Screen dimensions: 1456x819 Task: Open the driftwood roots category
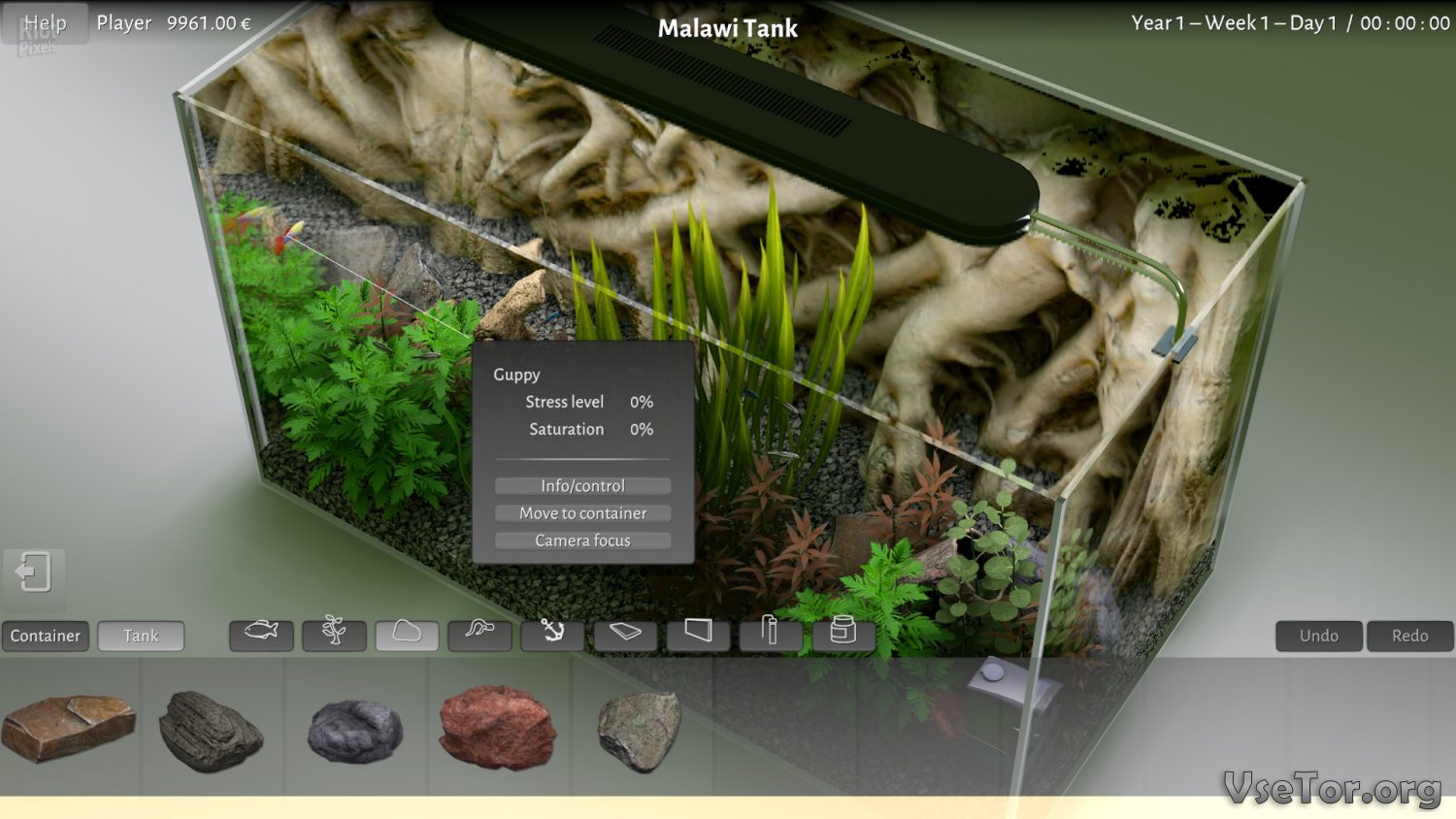tap(480, 635)
